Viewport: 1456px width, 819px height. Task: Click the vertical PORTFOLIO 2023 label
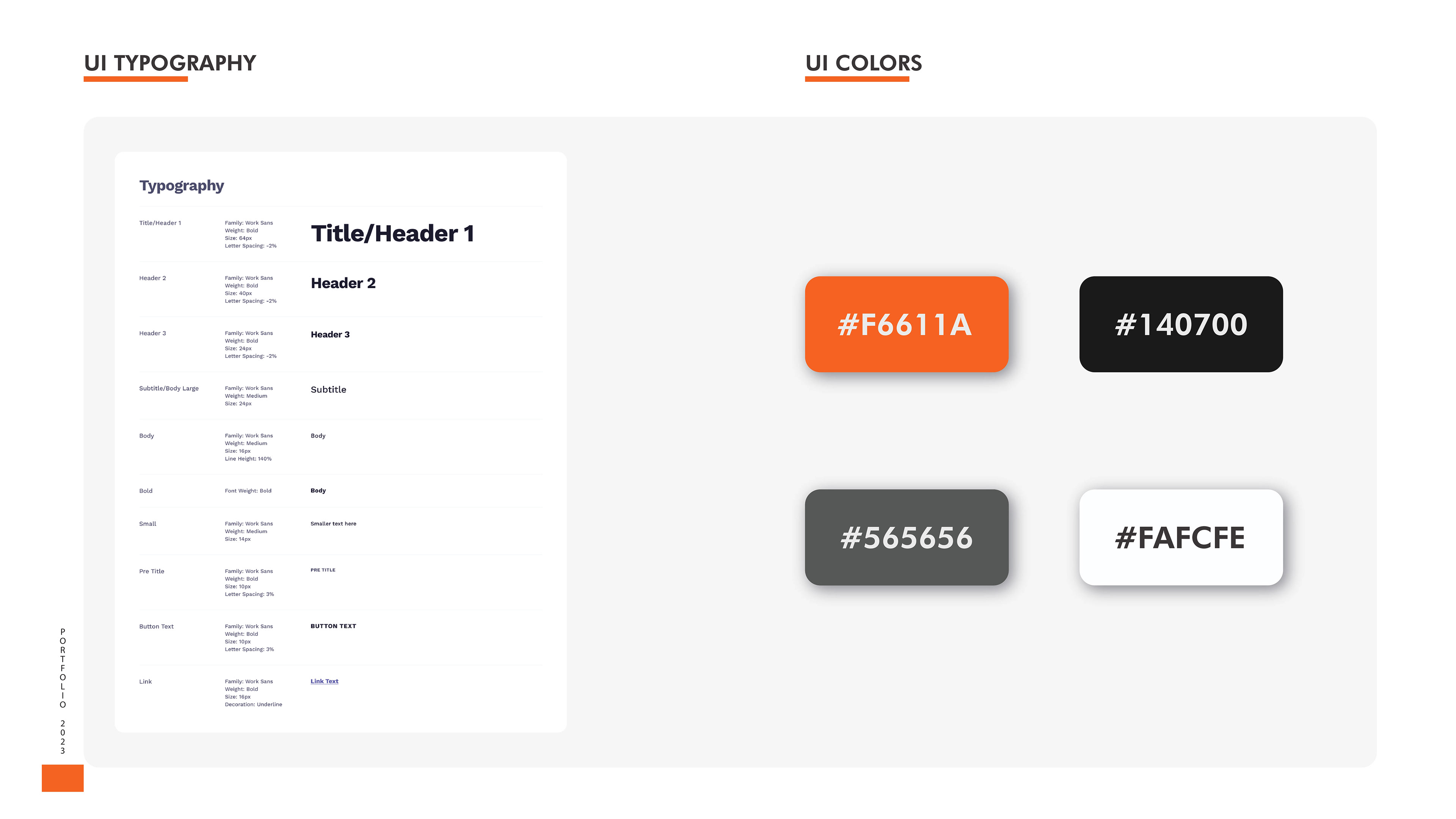(63, 691)
